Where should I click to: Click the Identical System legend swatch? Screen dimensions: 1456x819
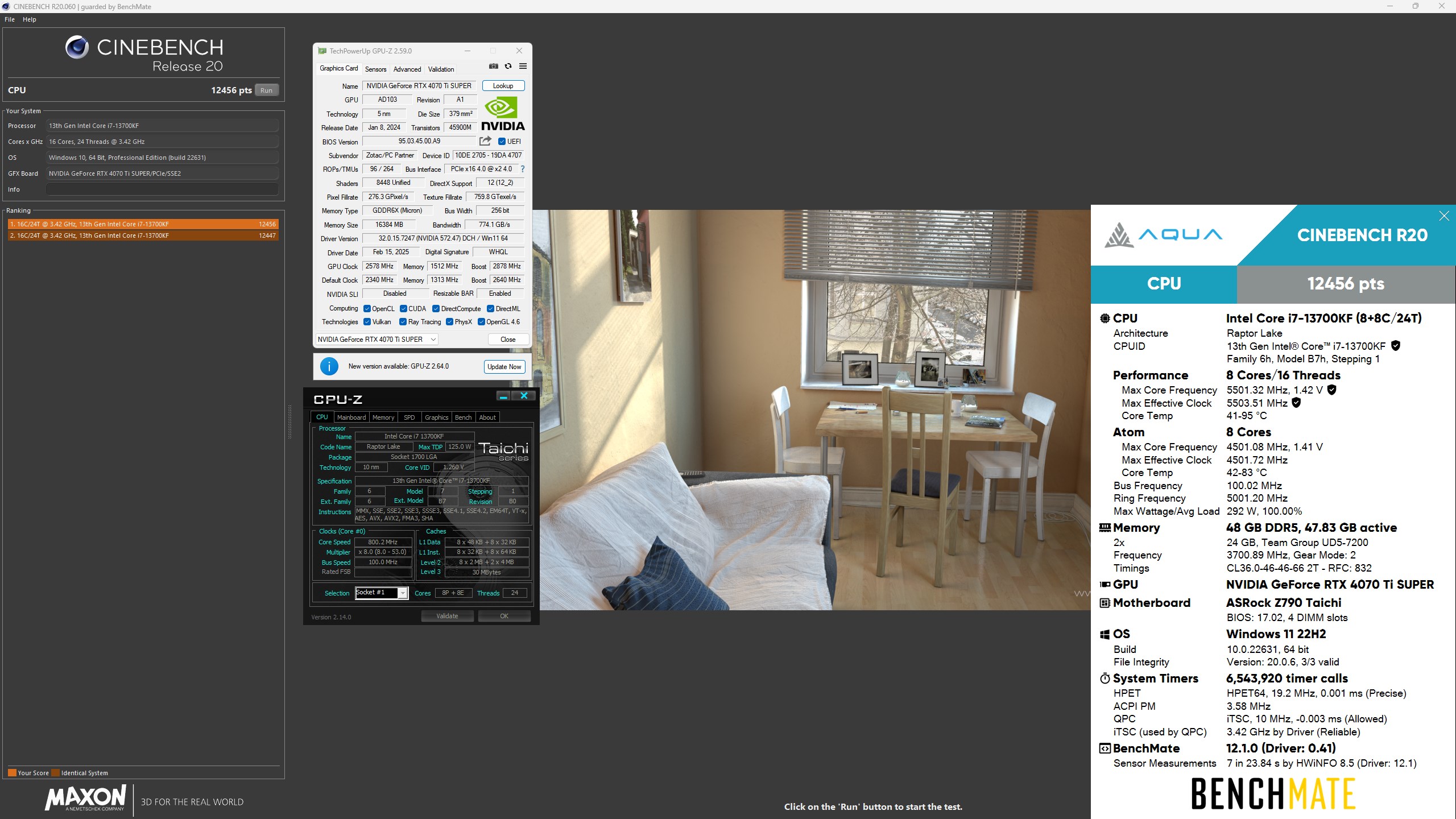[x=55, y=773]
